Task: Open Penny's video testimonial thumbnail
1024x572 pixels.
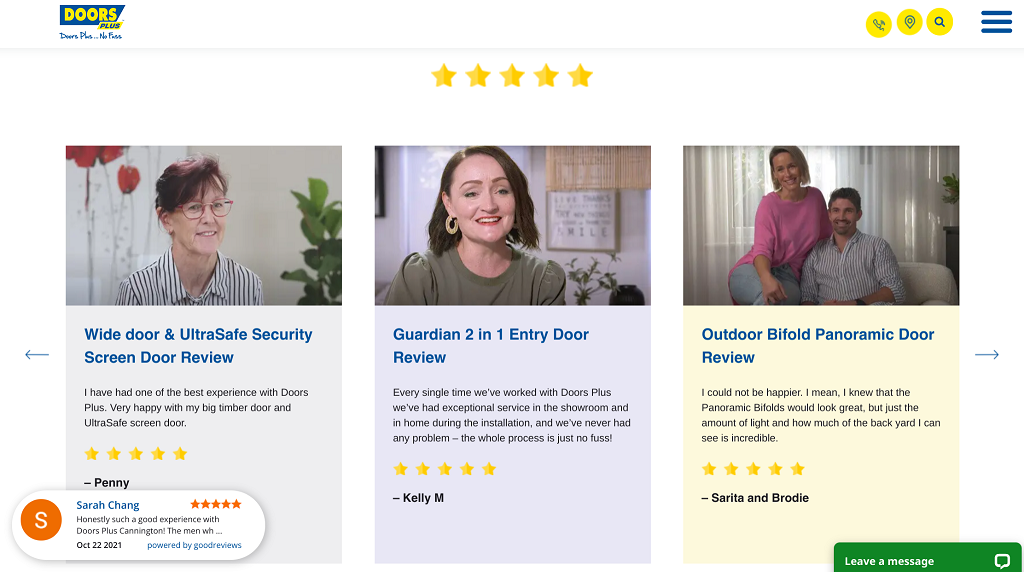Action: [x=204, y=225]
